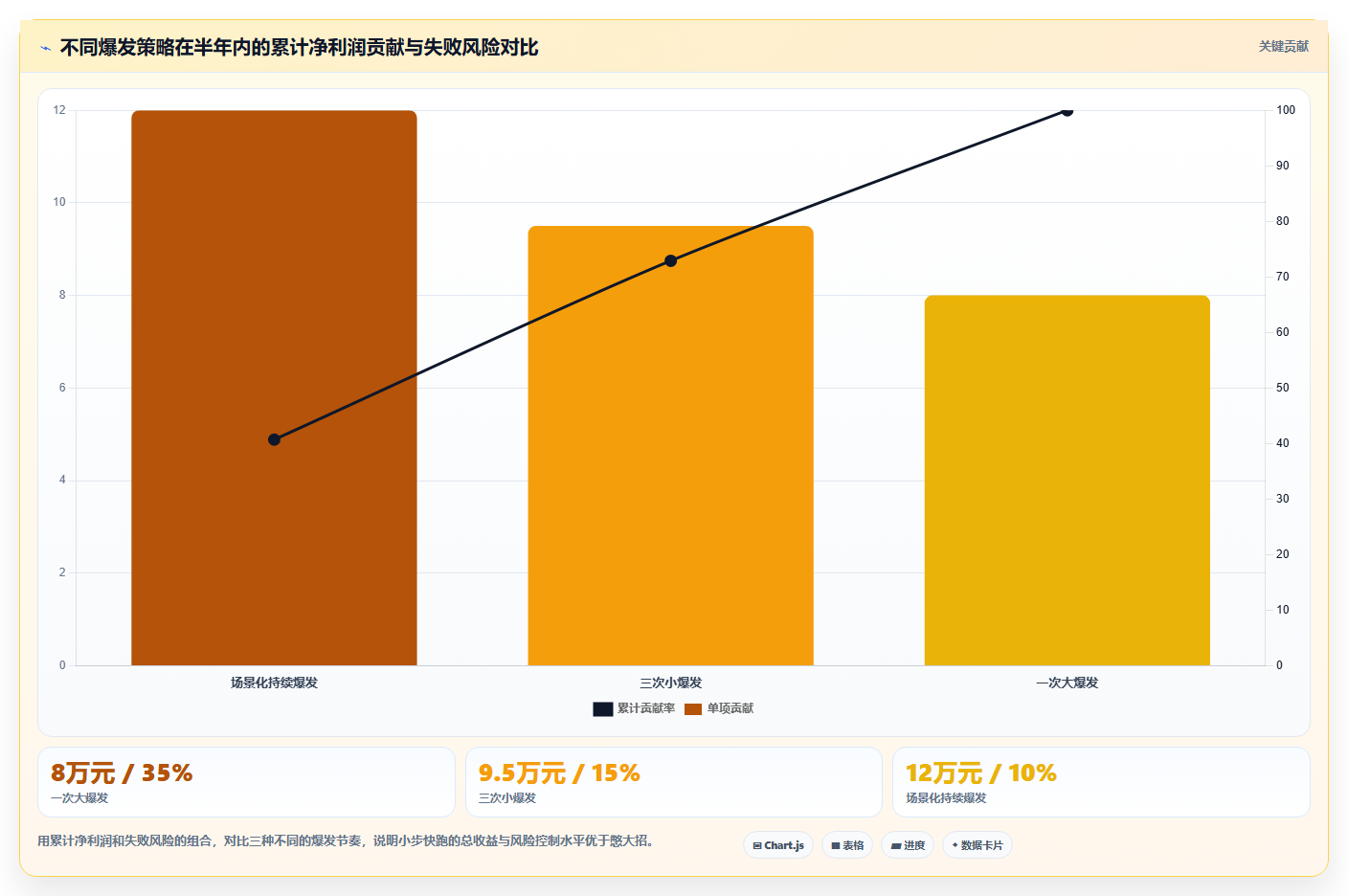Screen dimensions: 1348x896
Task: Click the icon inside the 表格 tag
Action: coord(836,846)
